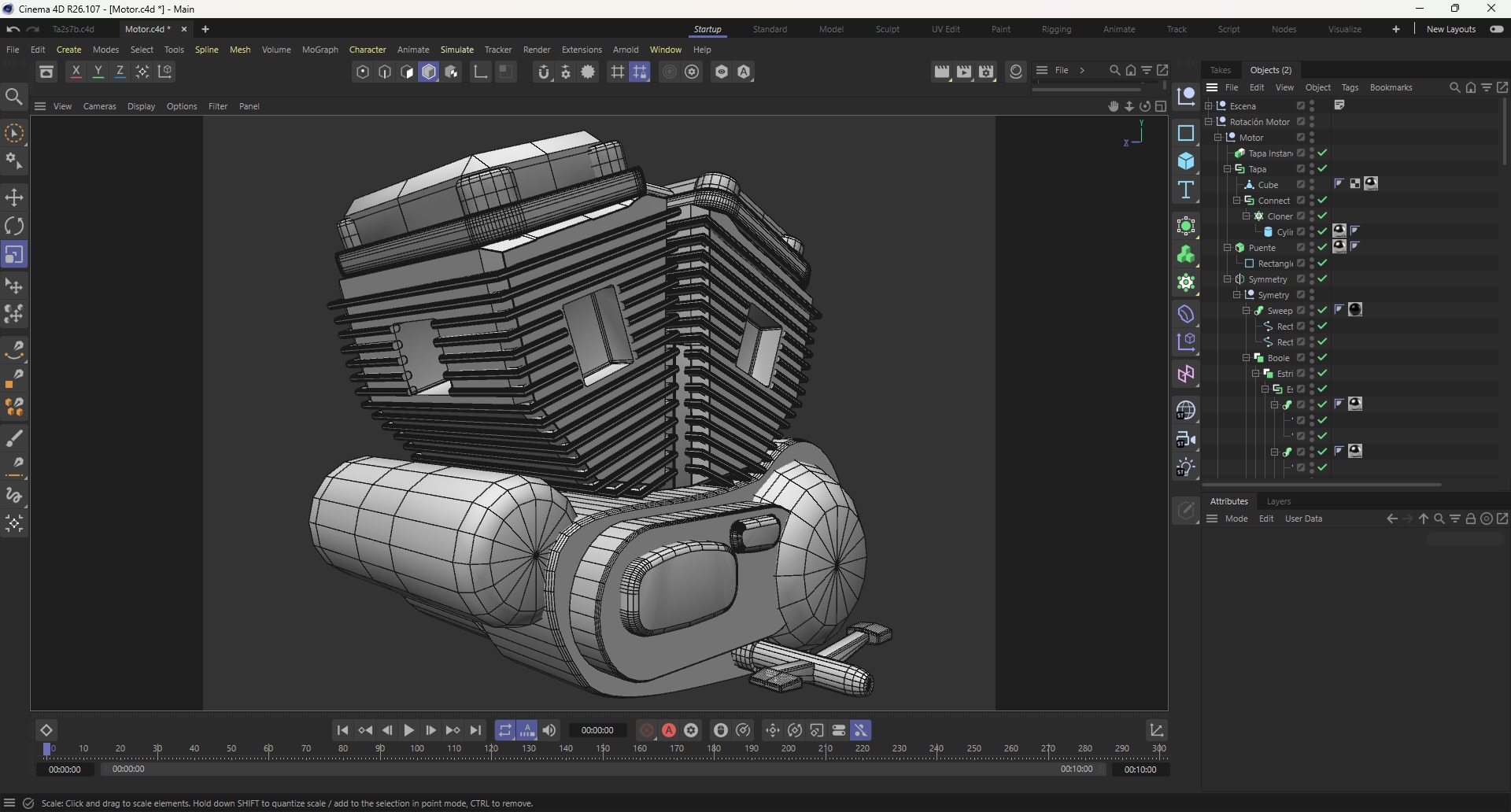Viewport: 1511px width, 812px height.
Task: Select the Live Selection tool
Action: (x=14, y=134)
